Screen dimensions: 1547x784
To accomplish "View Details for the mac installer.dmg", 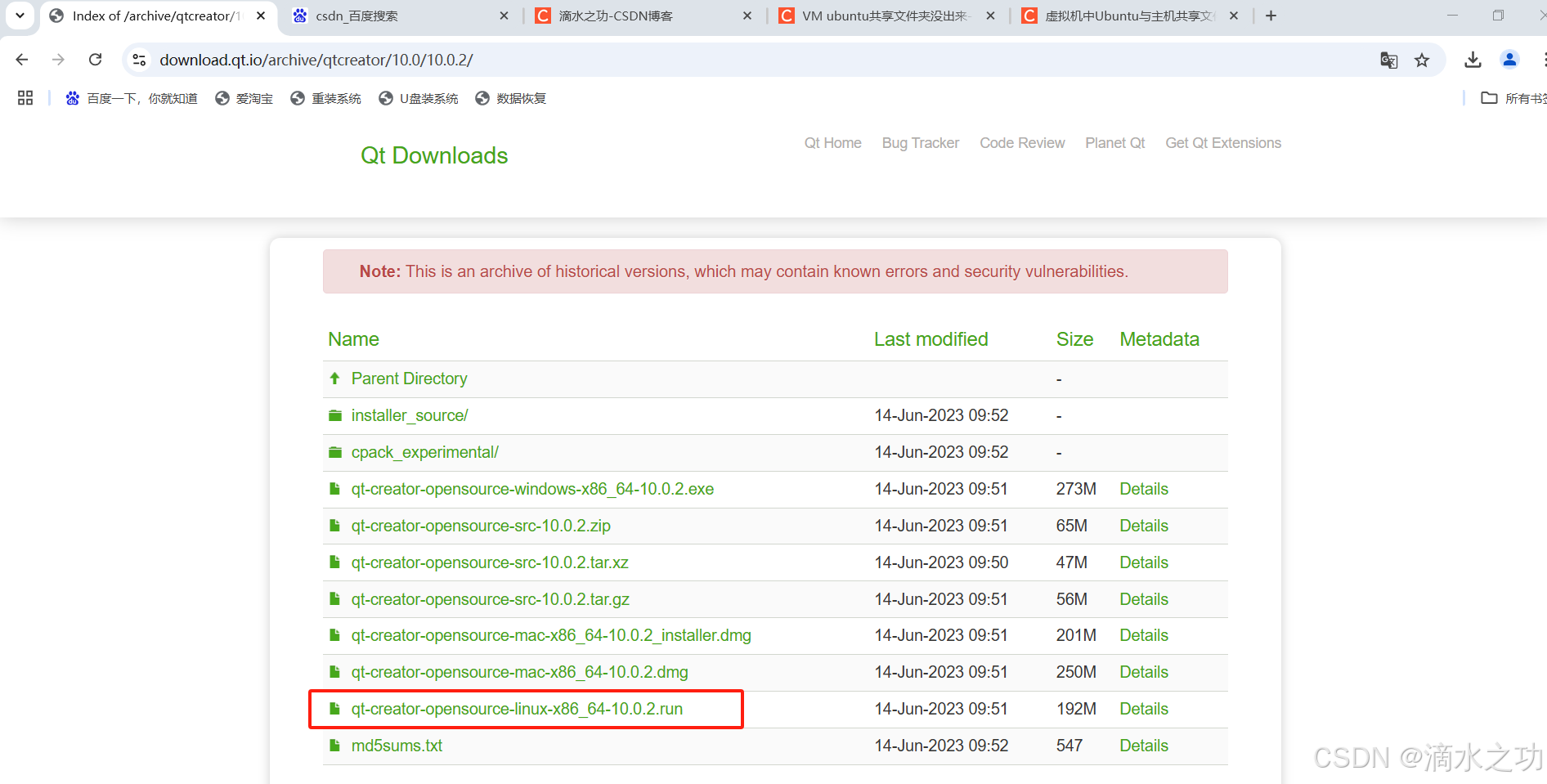I will pos(1143,635).
